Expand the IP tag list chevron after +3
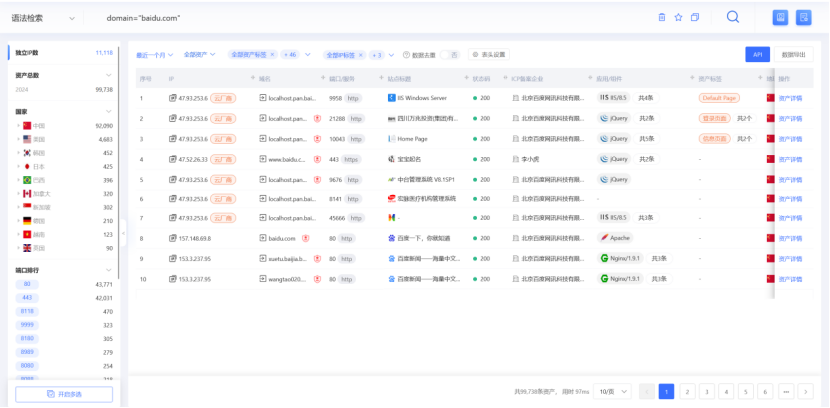The width and height of the screenshot is (830, 408). coord(391,55)
